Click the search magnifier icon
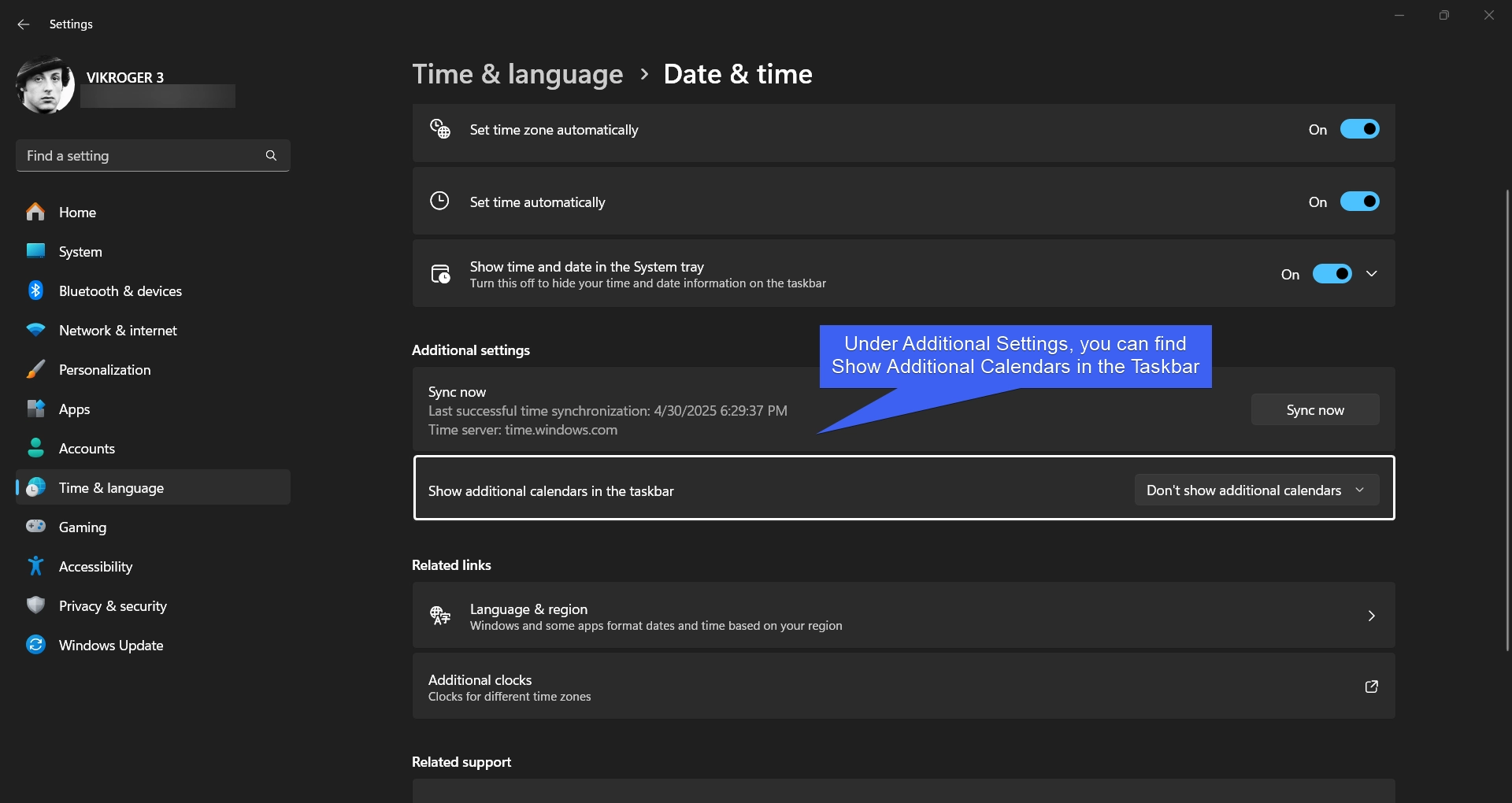1512x803 pixels. (271, 155)
